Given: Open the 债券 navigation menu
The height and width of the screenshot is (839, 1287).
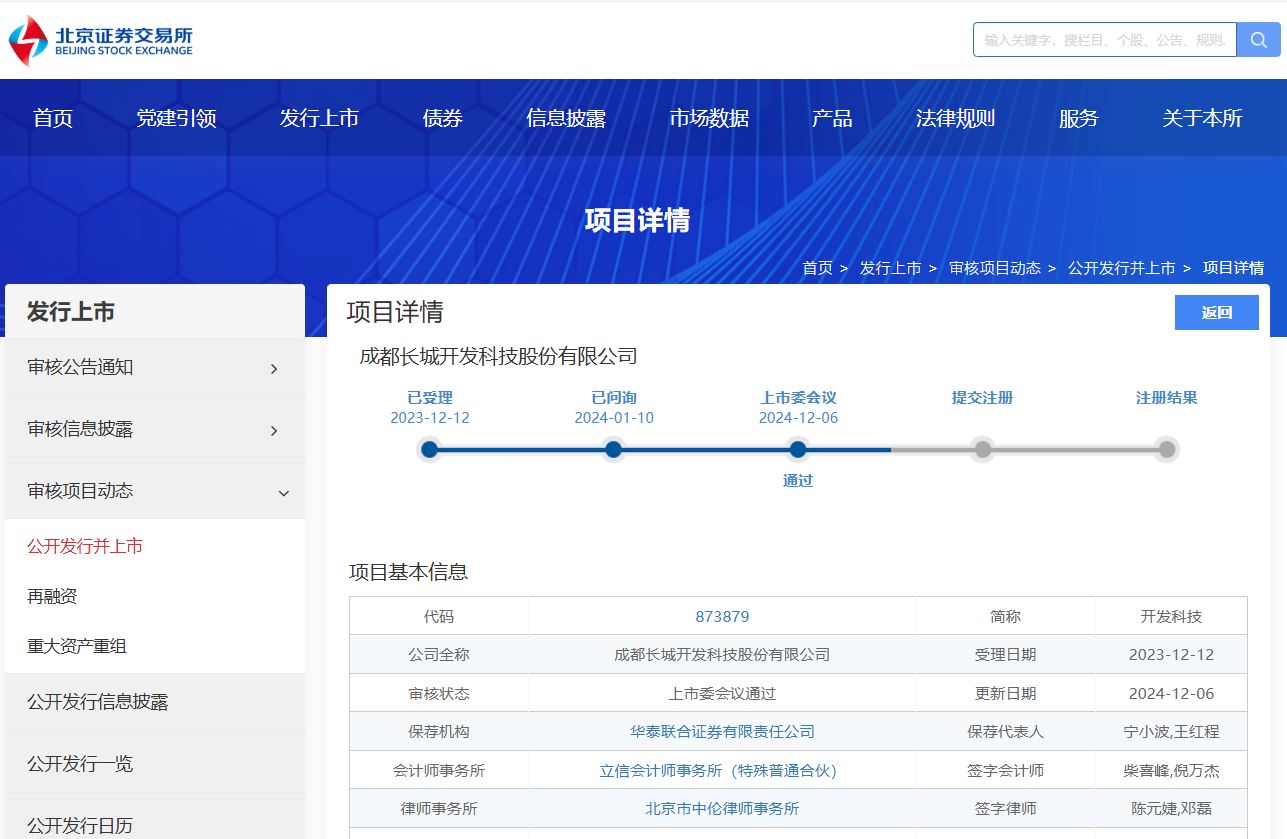Looking at the screenshot, I should (x=443, y=118).
